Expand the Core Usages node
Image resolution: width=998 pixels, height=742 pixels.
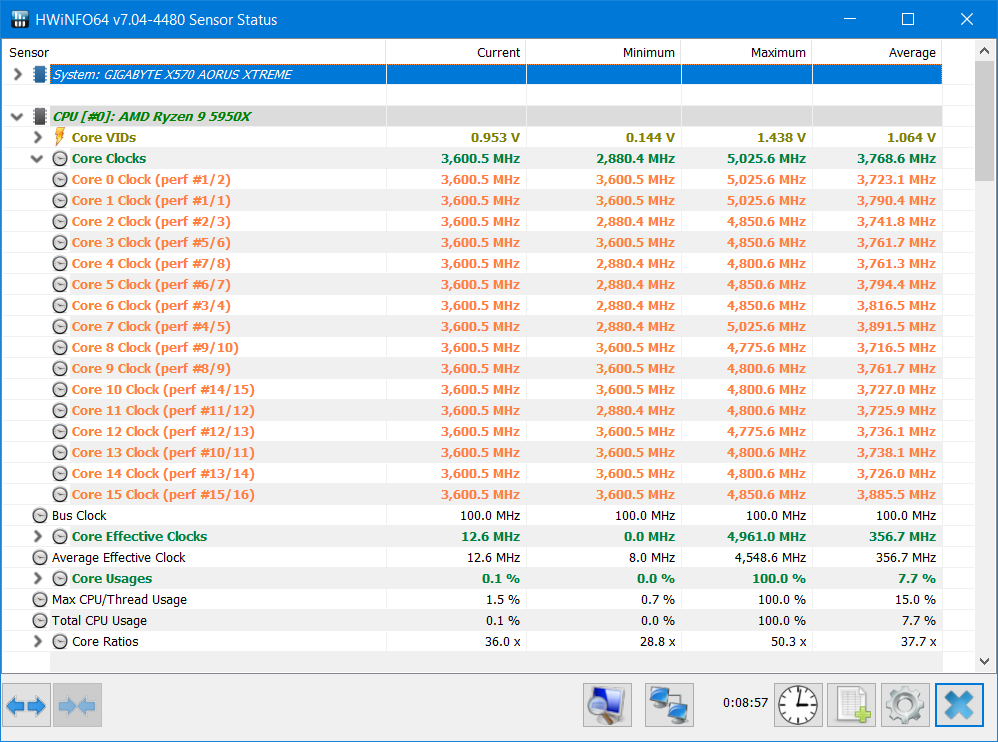[x=38, y=578]
